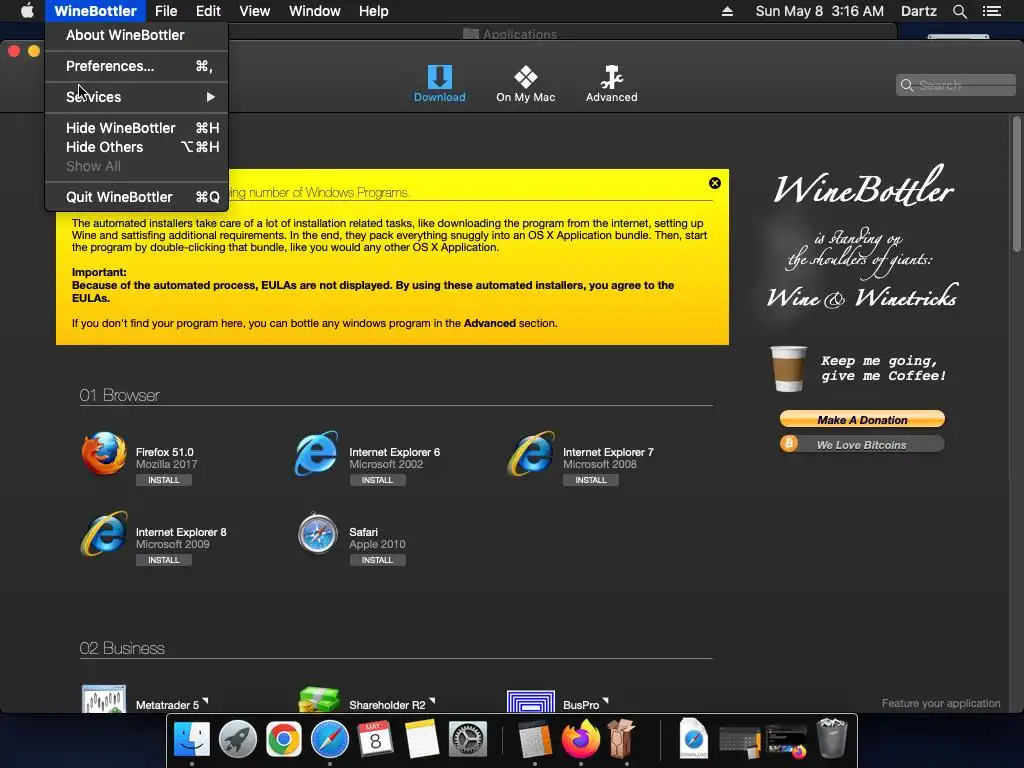Expand BusPro version arrow
Viewport: 1024px width, 768px height.
click(605, 701)
